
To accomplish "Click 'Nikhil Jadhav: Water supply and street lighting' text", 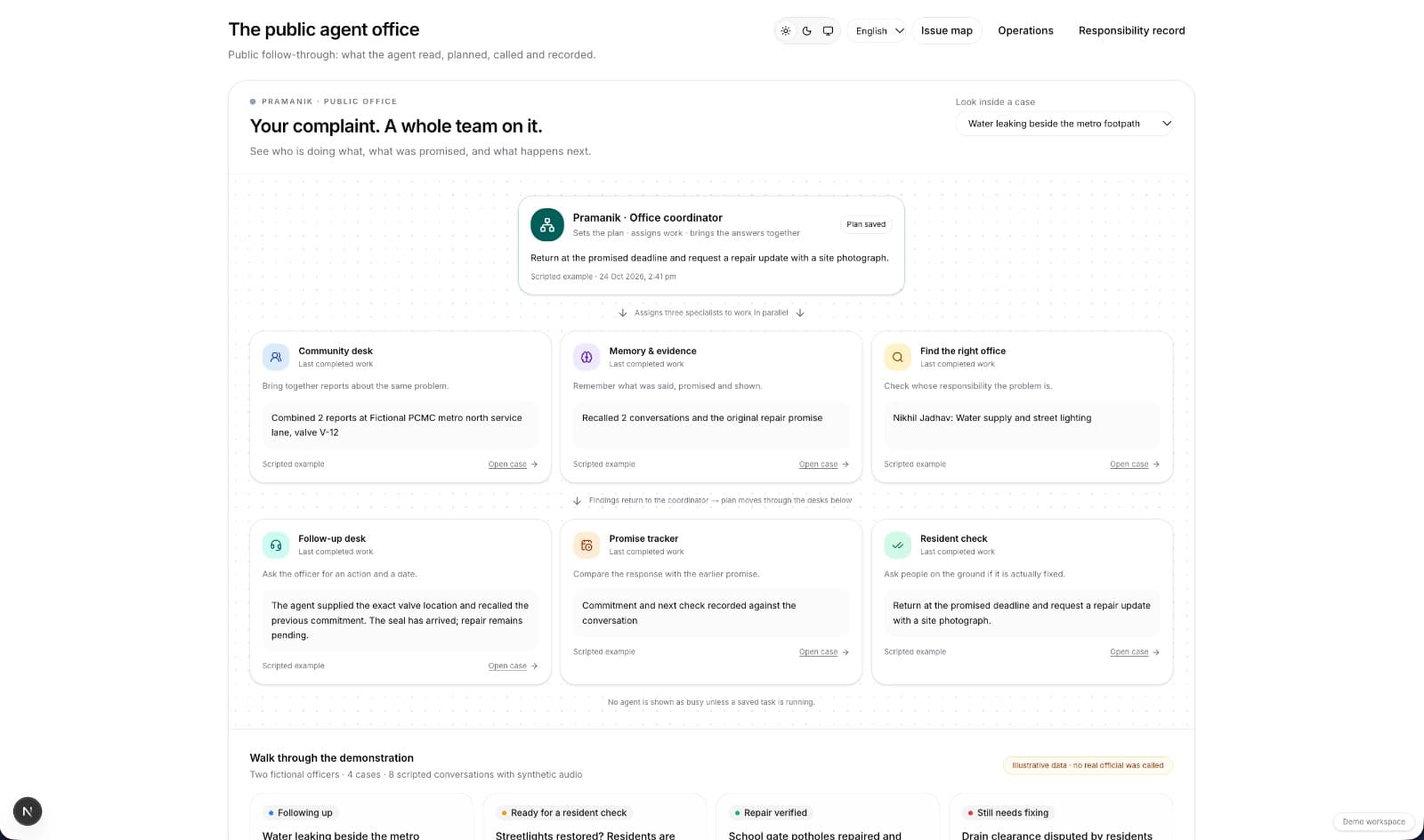I will click(991, 418).
